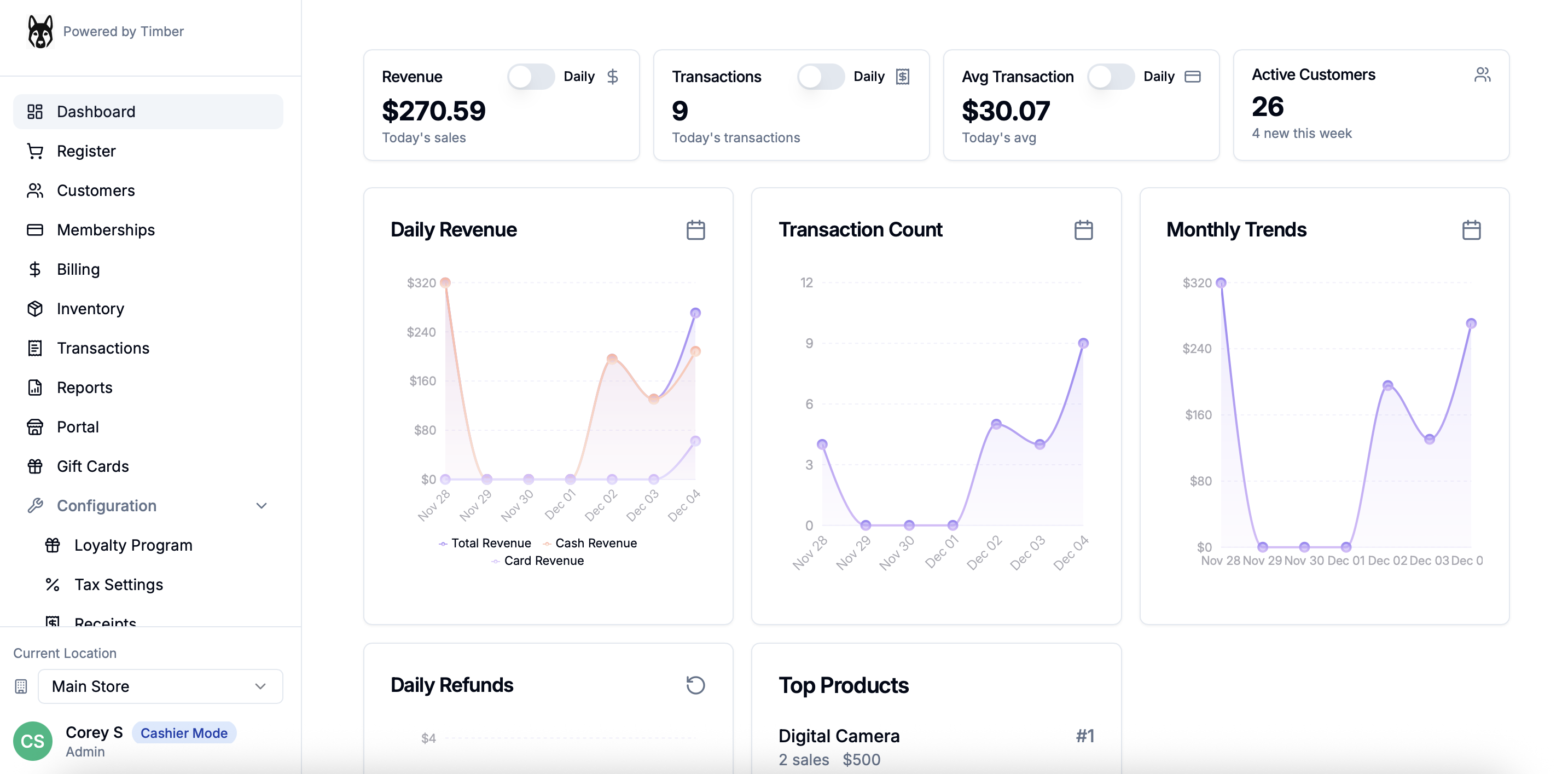Click the refresh icon on Daily Refunds card
Screen dimensions: 1568x774
click(695, 685)
